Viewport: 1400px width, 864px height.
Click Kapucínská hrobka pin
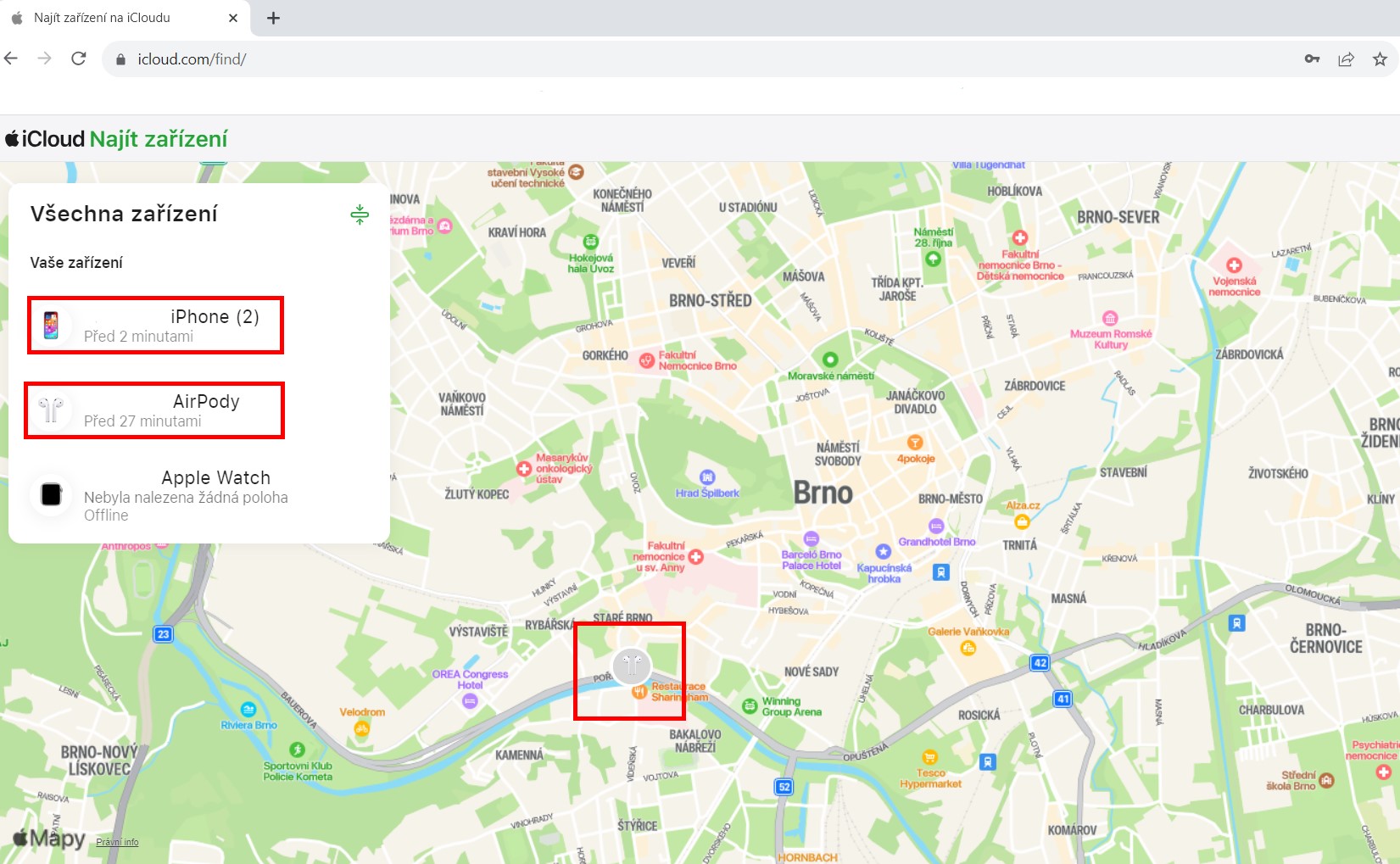point(883,551)
